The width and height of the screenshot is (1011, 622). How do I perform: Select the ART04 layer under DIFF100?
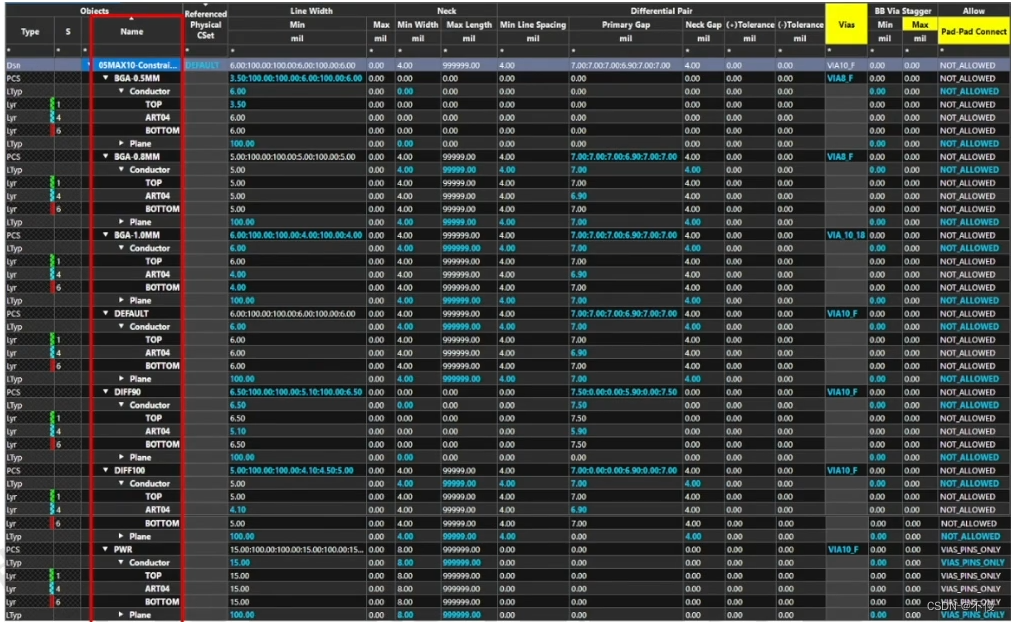[157, 510]
